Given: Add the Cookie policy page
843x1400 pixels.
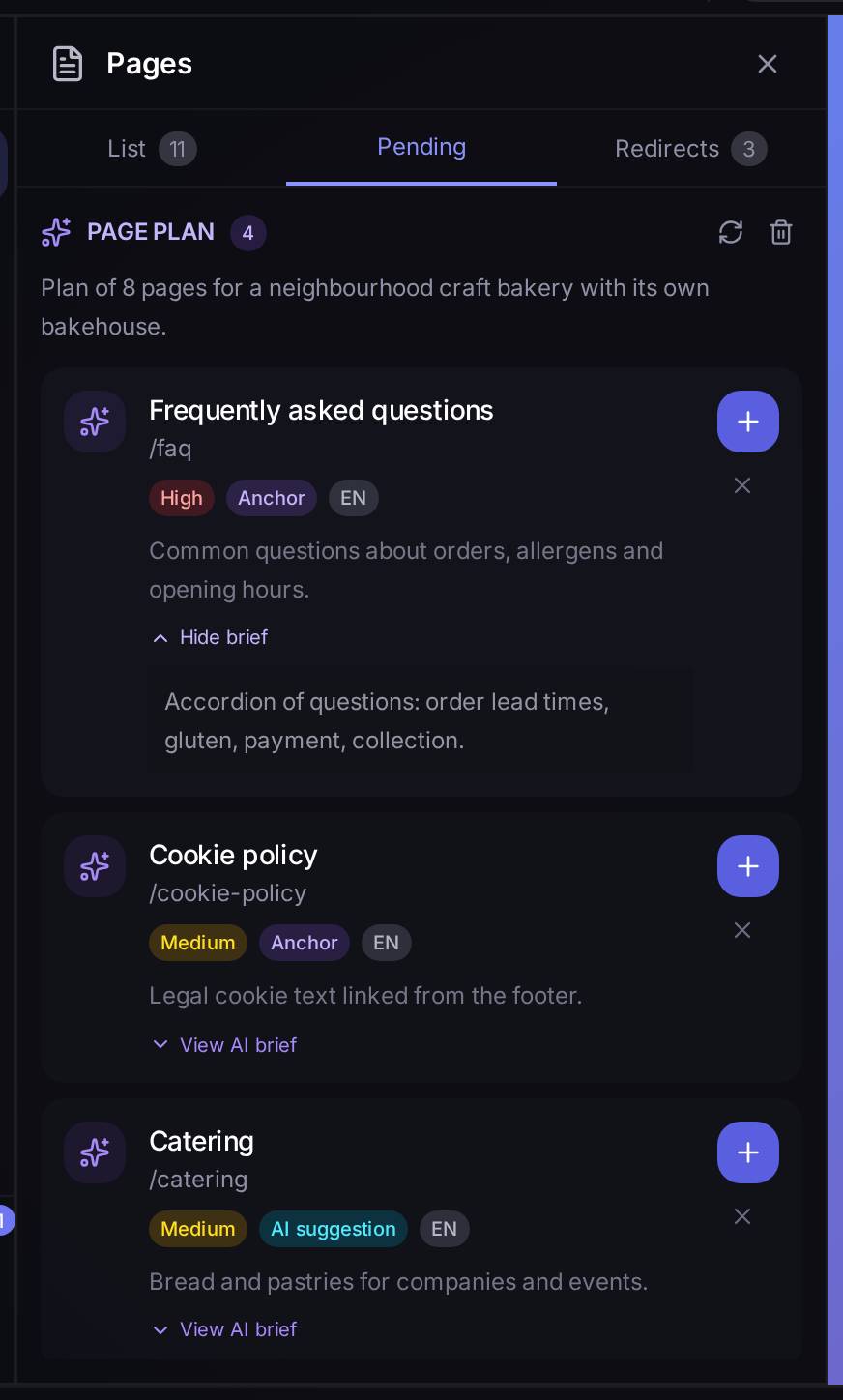Looking at the screenshot, I should pyautogui.click(x=748, y=866).
